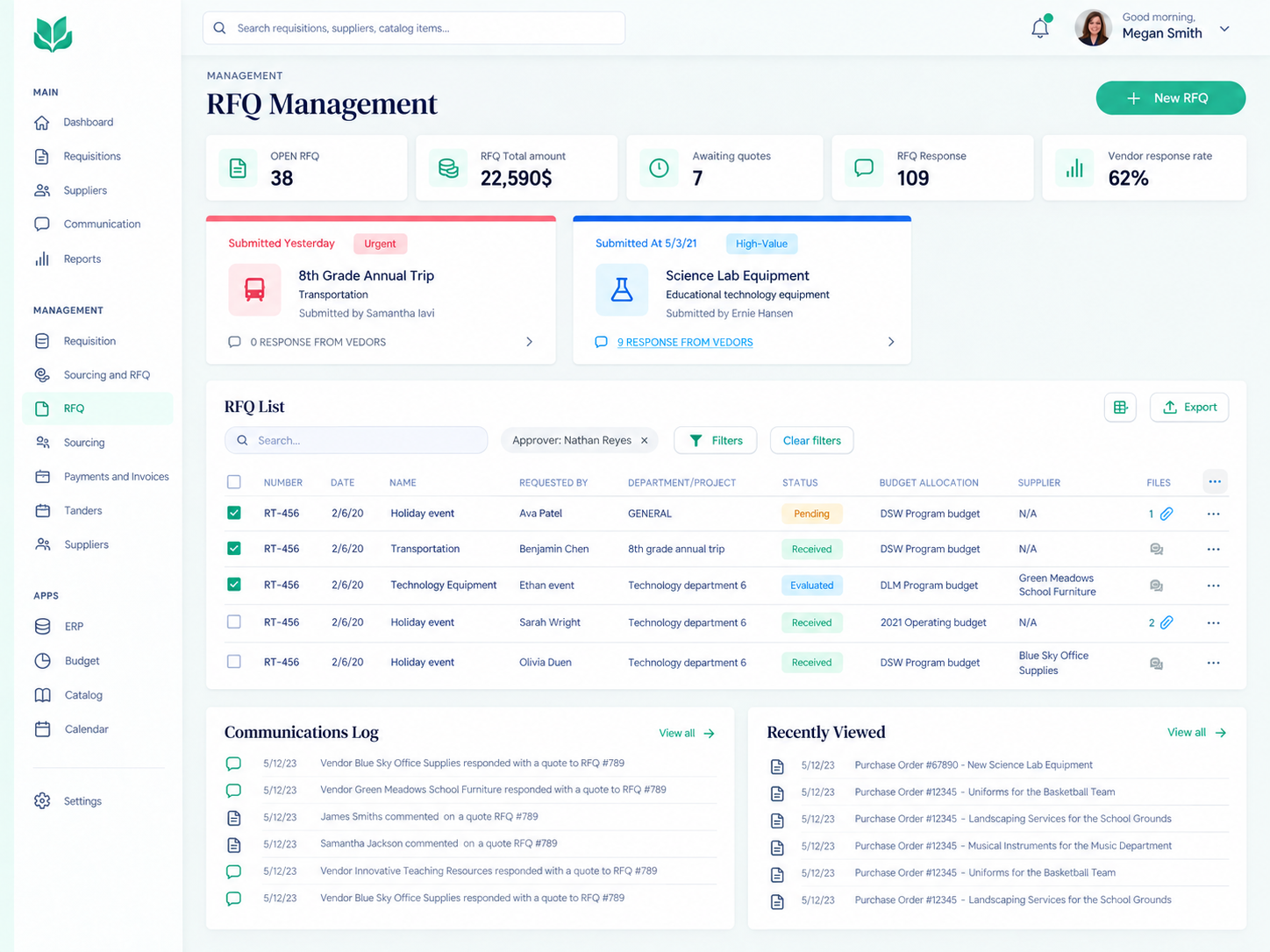Click the New RFQ button
Image resolution: width=1270 pixels, height=952 pixels.
click(1171, 98)
